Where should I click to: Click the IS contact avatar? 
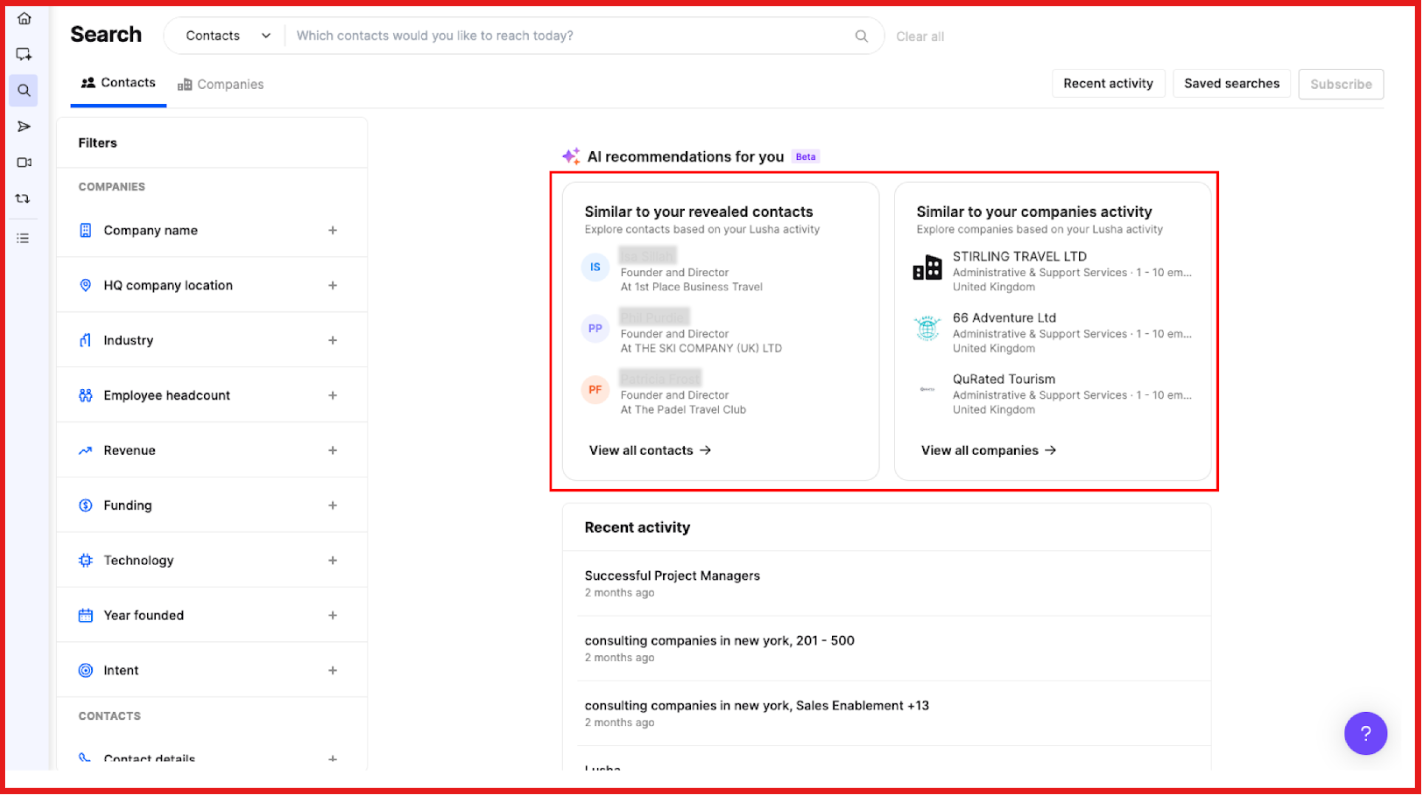click(595, 267)
